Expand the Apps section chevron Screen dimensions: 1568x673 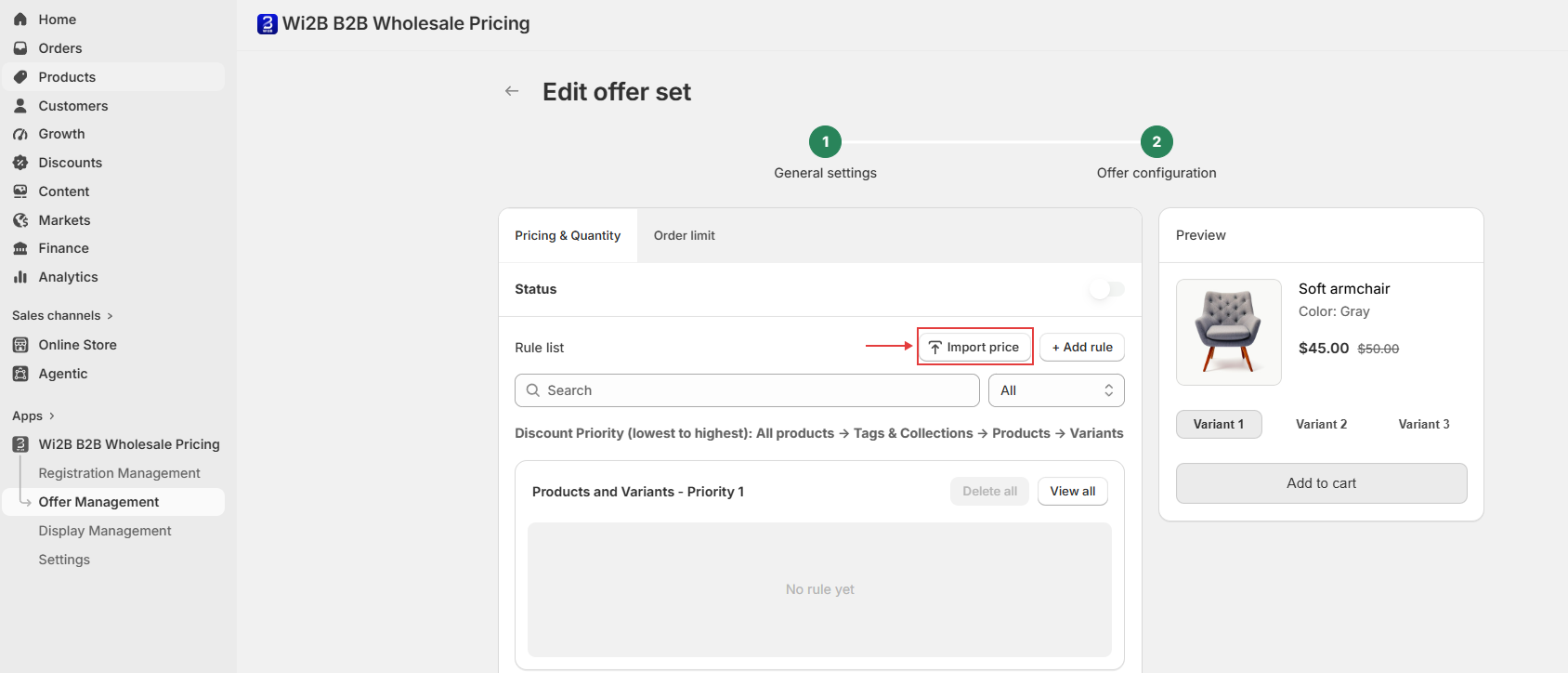52,416
